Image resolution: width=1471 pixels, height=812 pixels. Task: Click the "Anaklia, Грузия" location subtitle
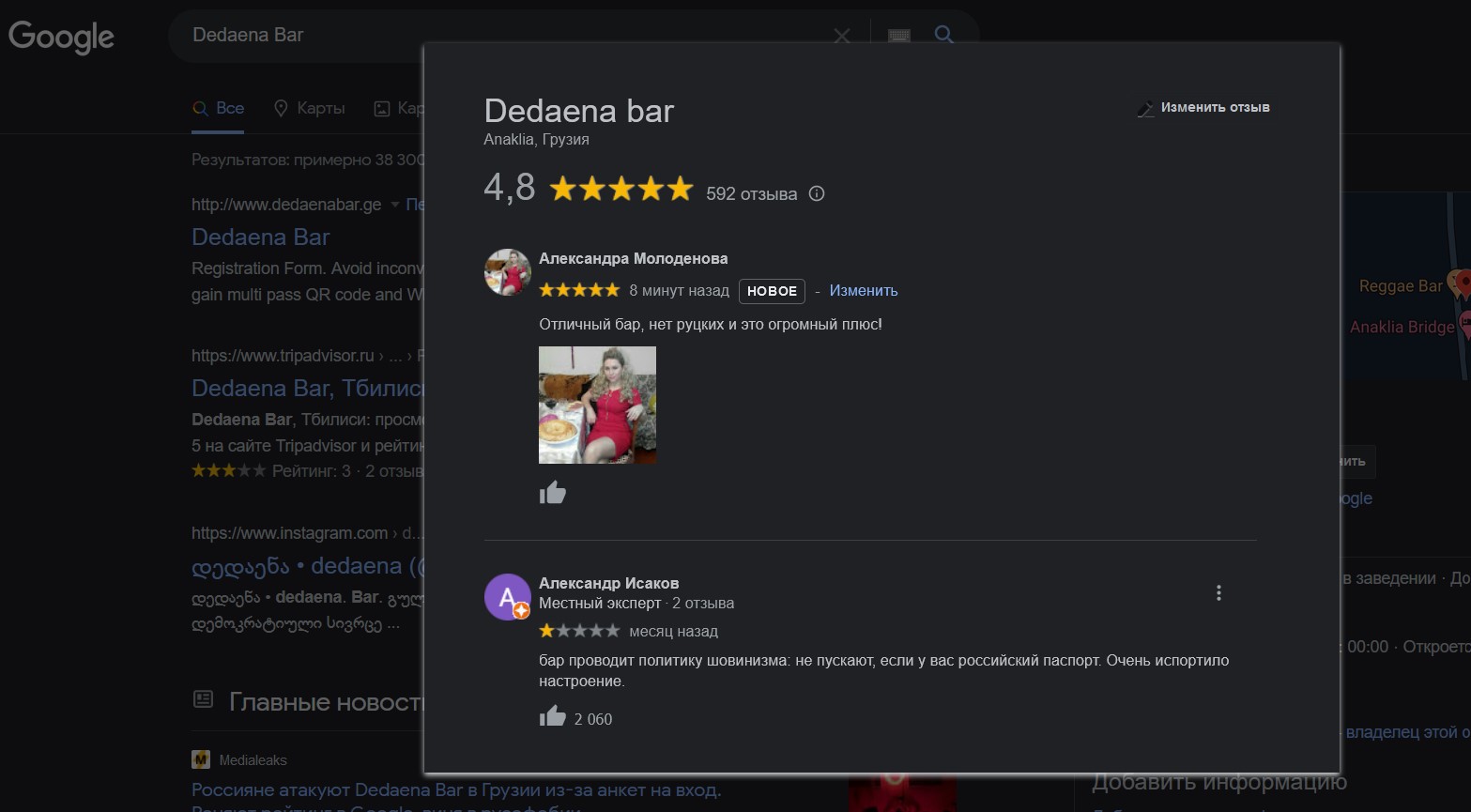pos(537,140)
